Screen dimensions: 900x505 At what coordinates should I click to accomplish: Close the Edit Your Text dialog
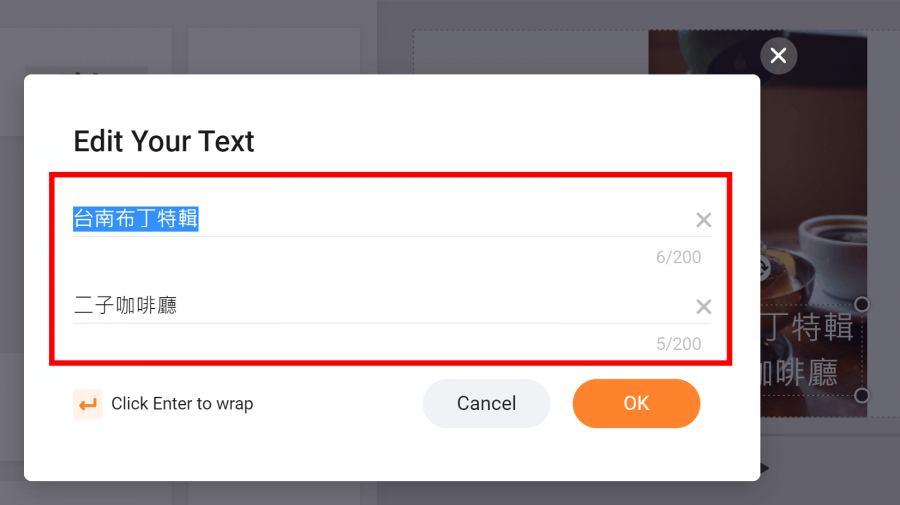(778, 56)
